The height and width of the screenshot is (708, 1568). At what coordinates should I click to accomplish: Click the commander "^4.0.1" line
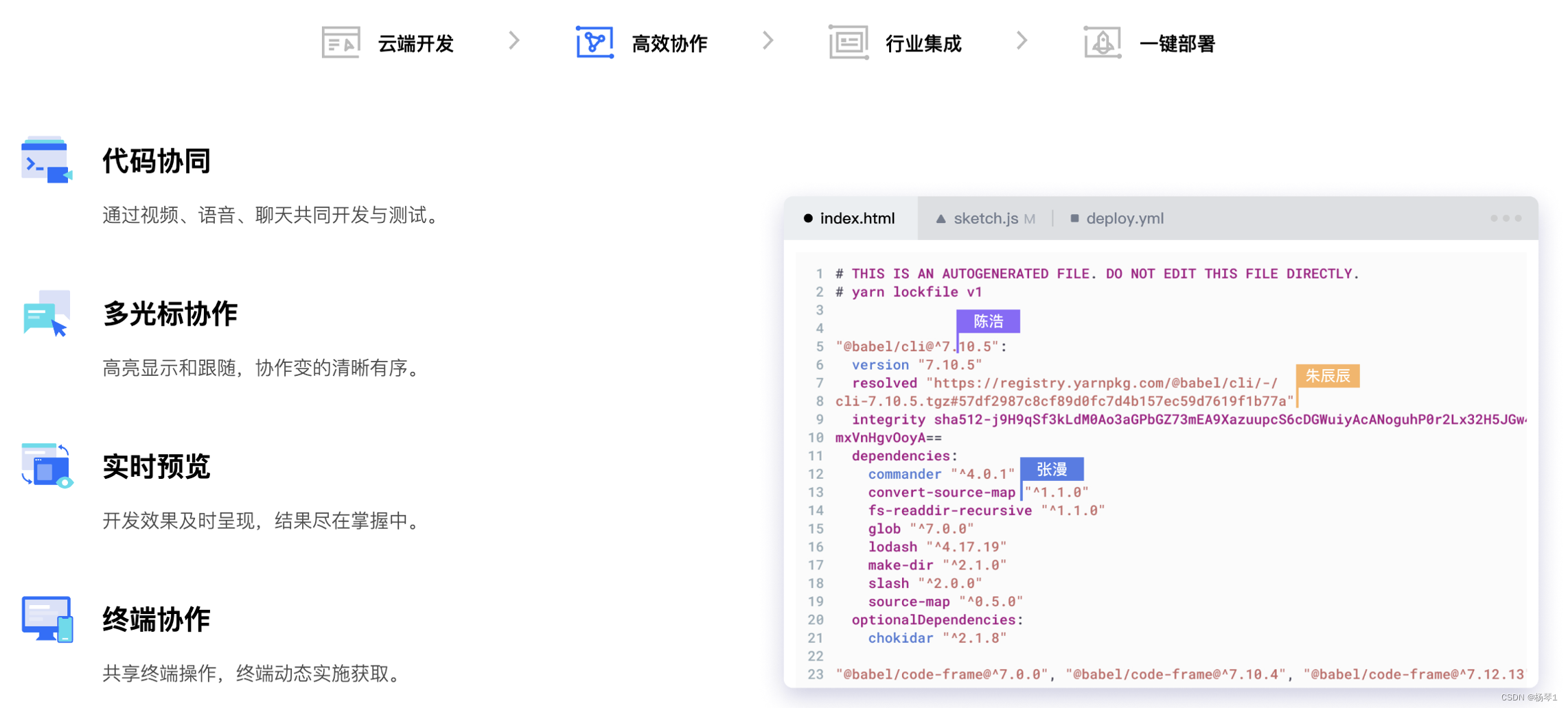941,474
